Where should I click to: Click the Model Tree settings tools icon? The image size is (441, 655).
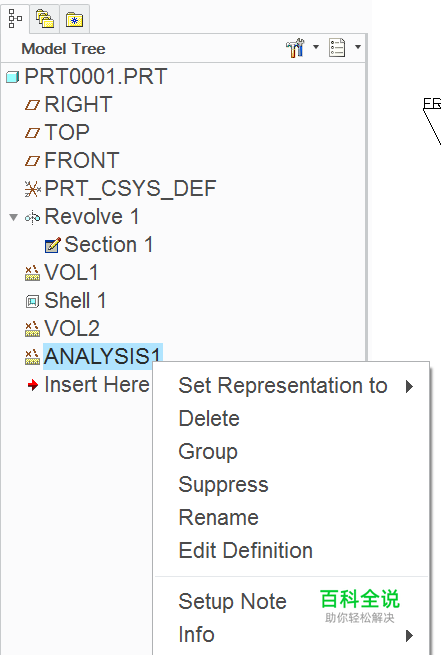tap(295, 48)
